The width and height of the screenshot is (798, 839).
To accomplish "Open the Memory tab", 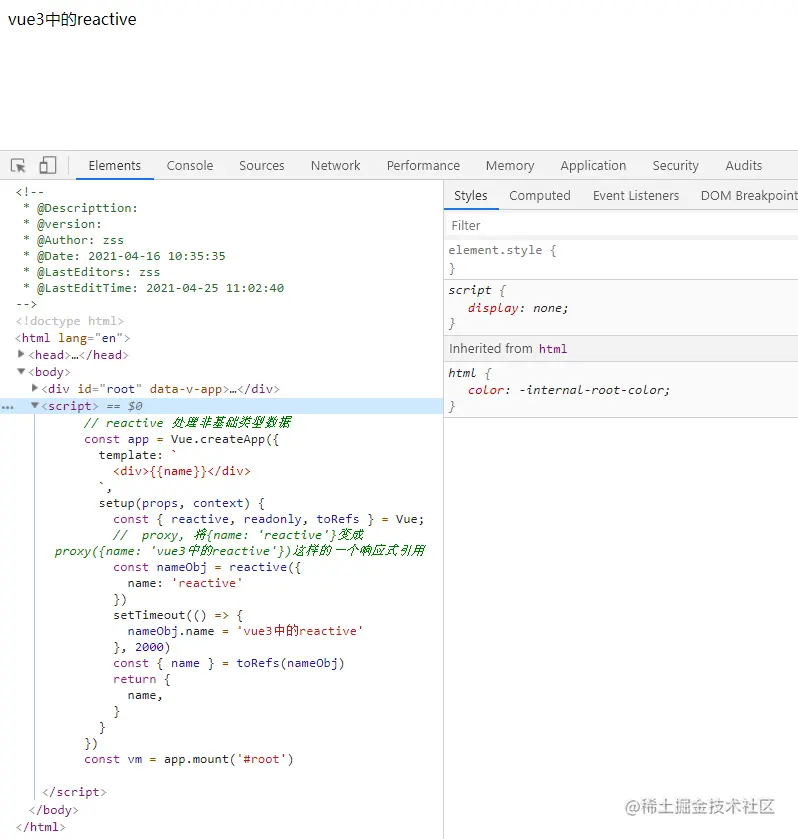I will pos(510,166).
